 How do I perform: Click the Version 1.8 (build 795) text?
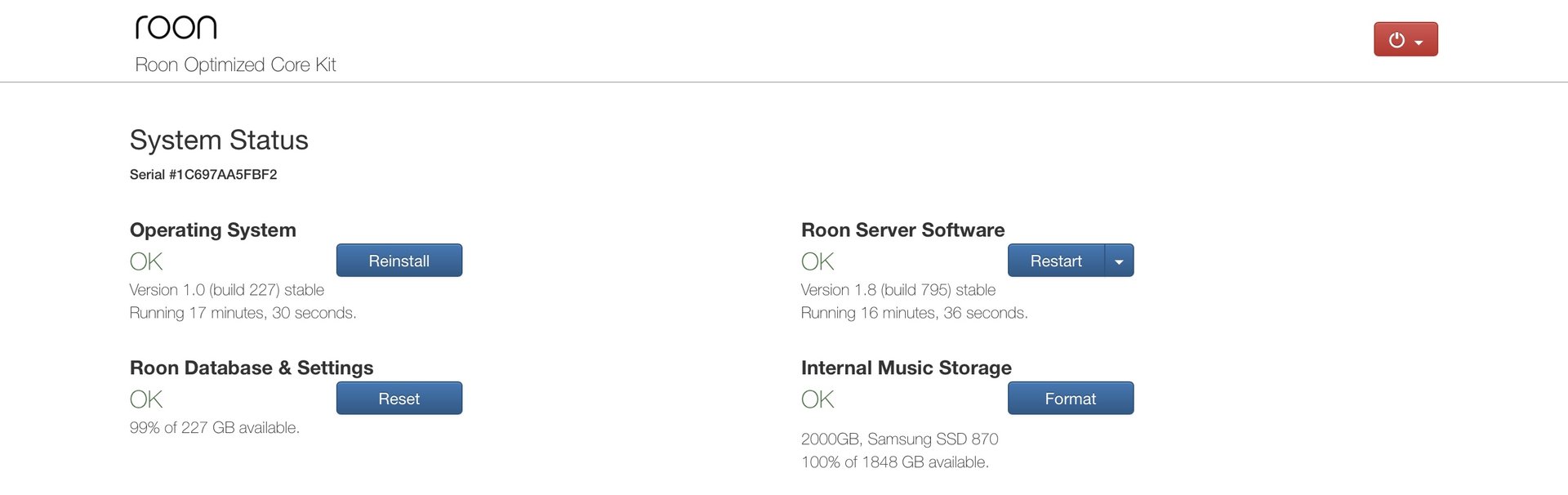pyautogui.click(x=898, y=290)
